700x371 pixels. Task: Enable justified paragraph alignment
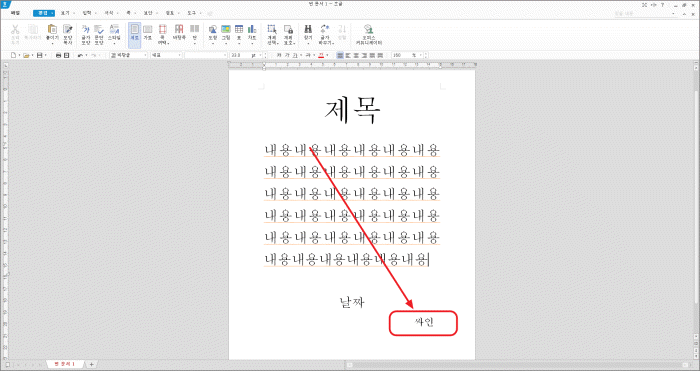340,55
